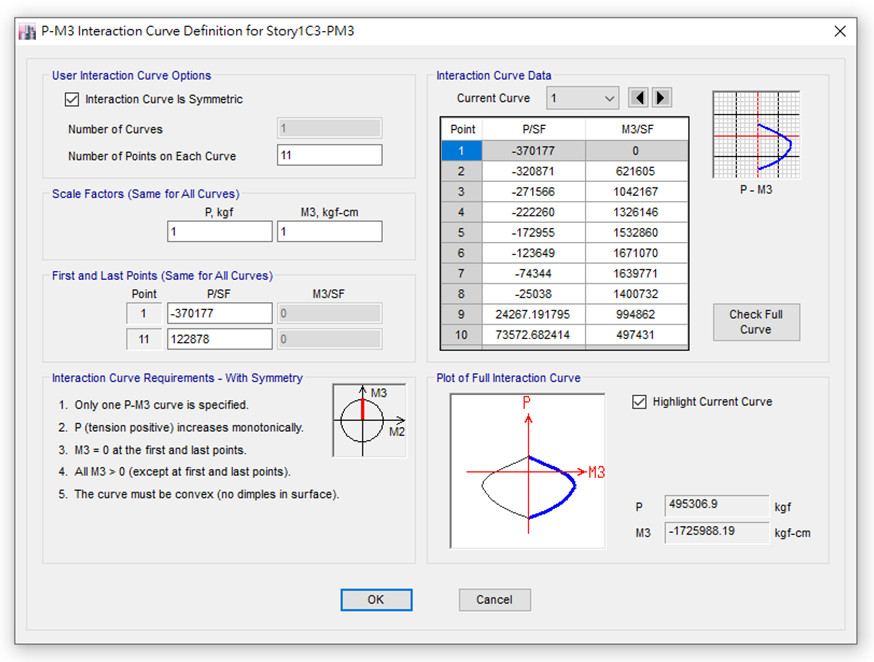Select M3/SF cell 1400732
874x662 pixels.
tap(636, 294)
